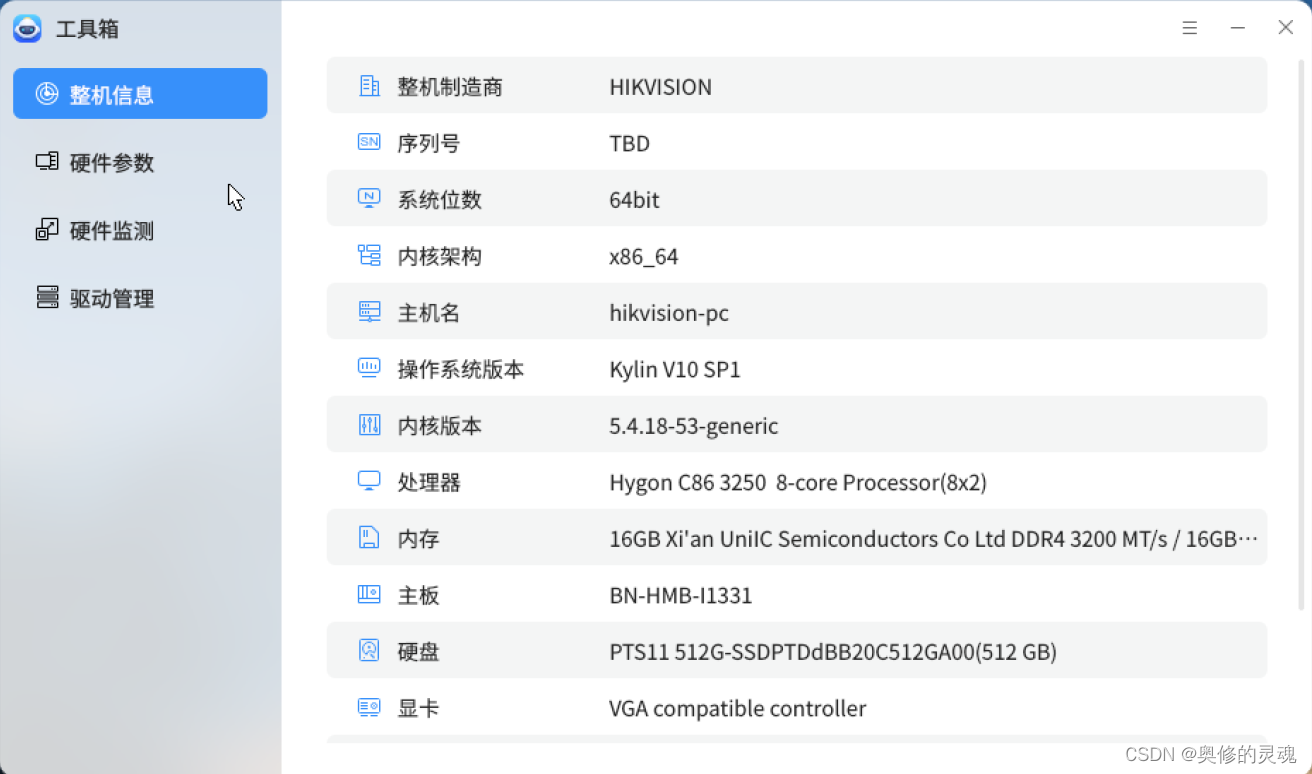Click the 主板 motherboard icon

(x=369, y=594)
